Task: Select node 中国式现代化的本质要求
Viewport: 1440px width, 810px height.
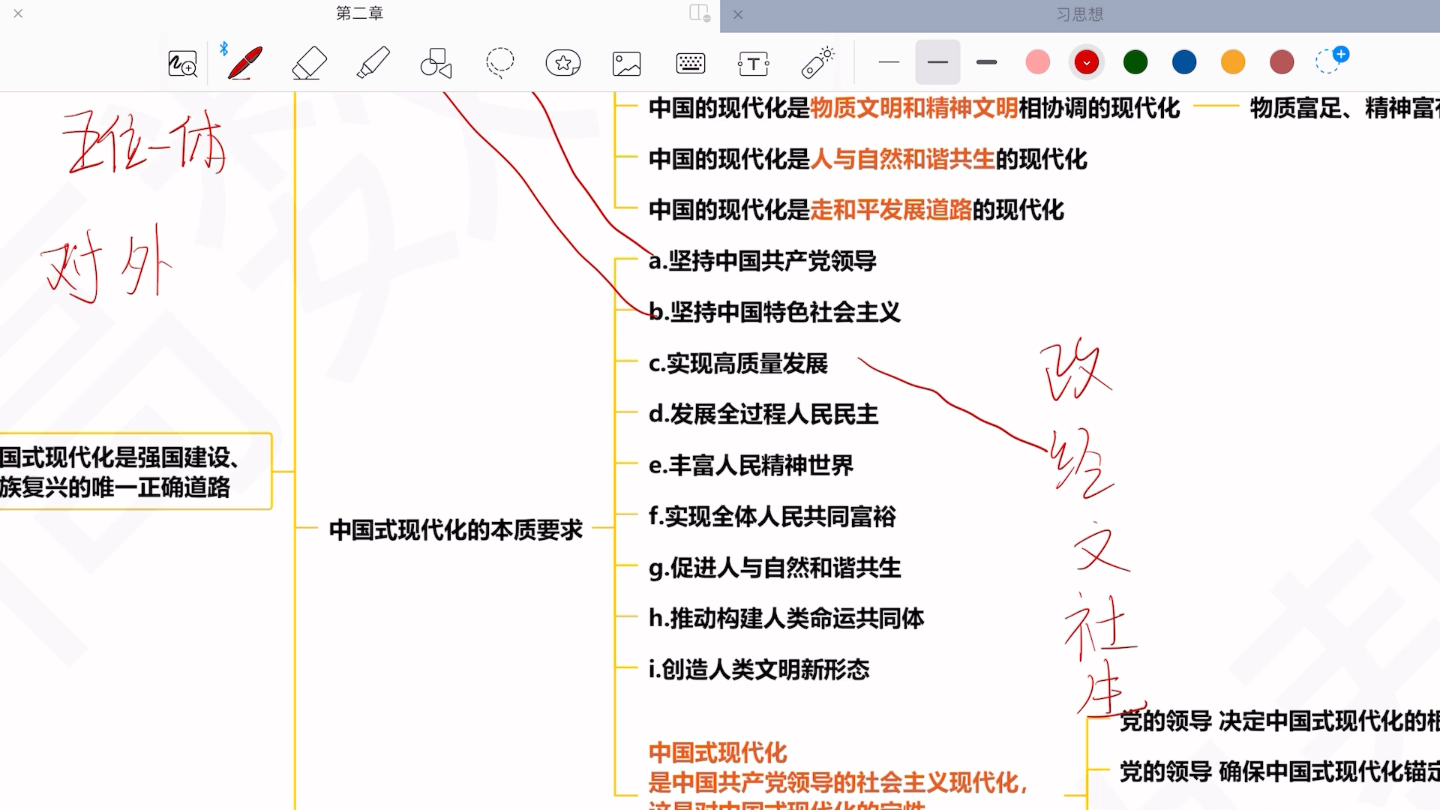Action: pyautogui.click(x=456, y=530)
